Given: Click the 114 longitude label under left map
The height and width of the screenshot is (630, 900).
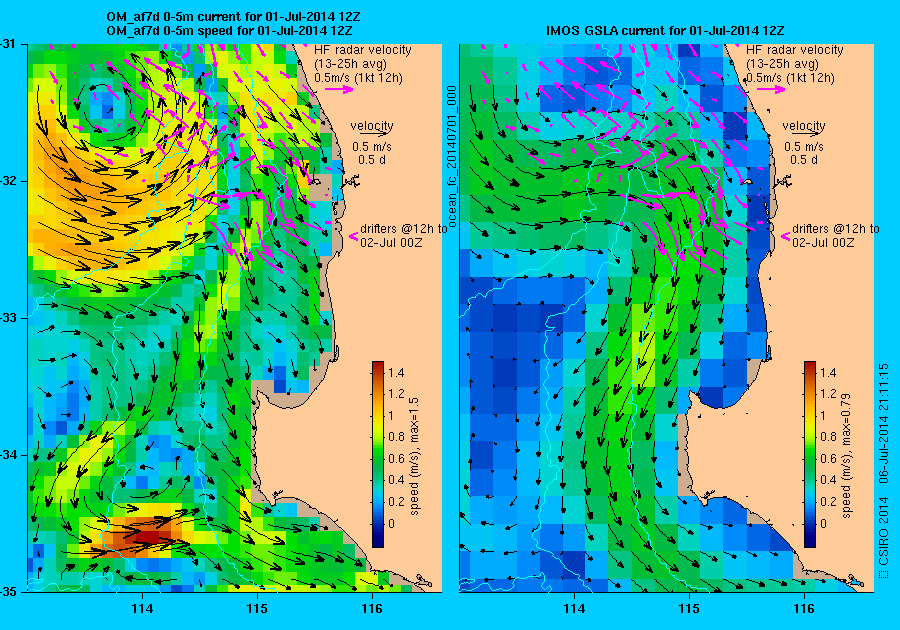Looking at the screenshot, I should pyautogui.click(x=142, y=609).
